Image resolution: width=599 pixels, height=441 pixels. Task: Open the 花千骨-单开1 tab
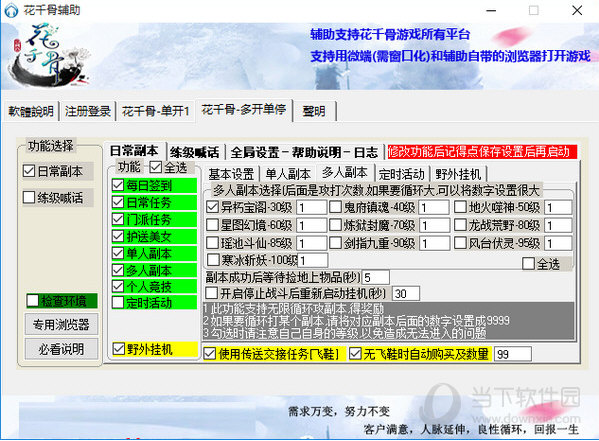pyautogui.click(x=155, y=111)
